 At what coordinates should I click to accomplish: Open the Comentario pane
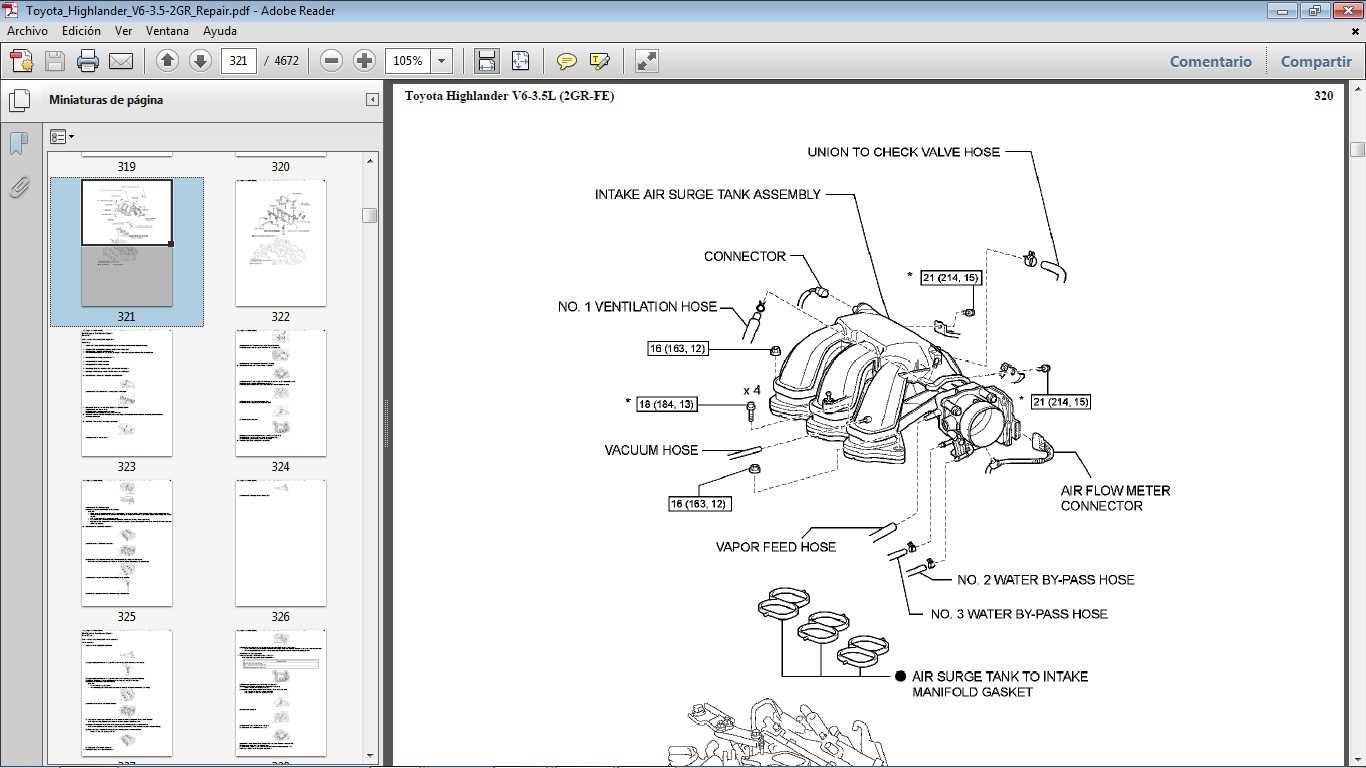(1210, 61)
